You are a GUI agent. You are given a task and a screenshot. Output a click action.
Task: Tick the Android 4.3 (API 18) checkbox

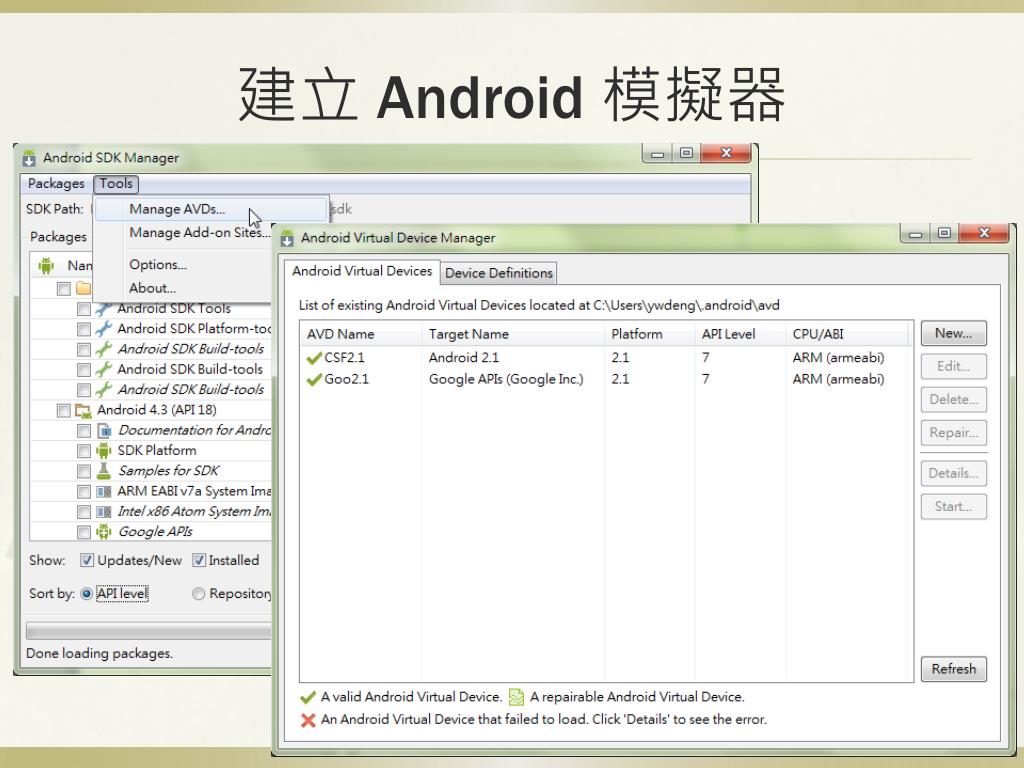point(63,411)
